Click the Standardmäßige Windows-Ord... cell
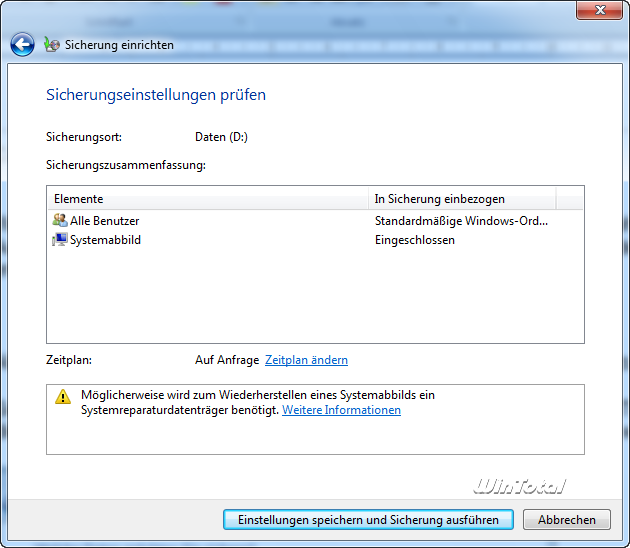The height and width of the screenshot is (548, 630). click(x=461, y=221)
